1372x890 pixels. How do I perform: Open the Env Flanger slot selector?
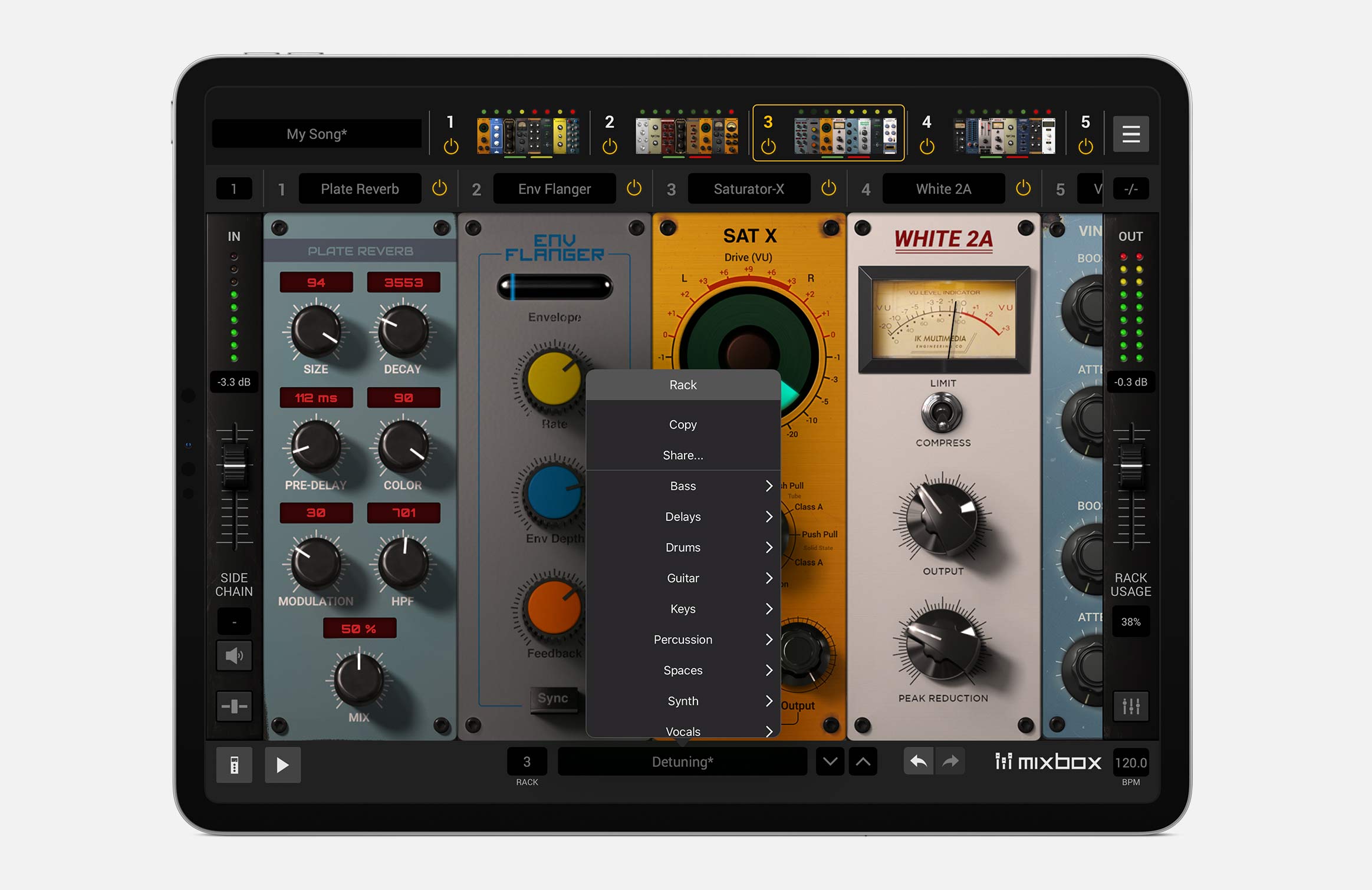(554, 189)
